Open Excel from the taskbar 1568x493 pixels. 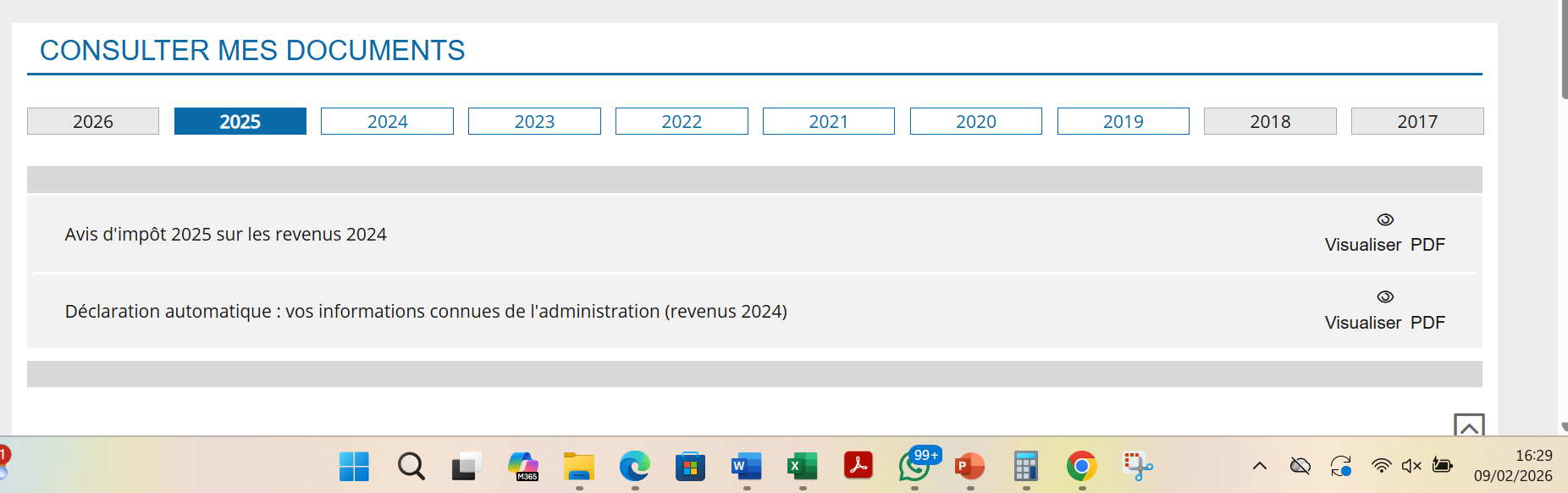click(803, 466)
